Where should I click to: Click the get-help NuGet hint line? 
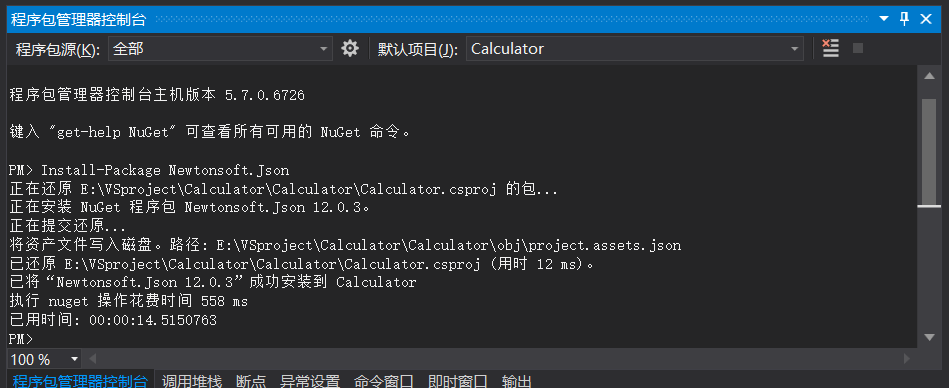(x=211, y=132)
